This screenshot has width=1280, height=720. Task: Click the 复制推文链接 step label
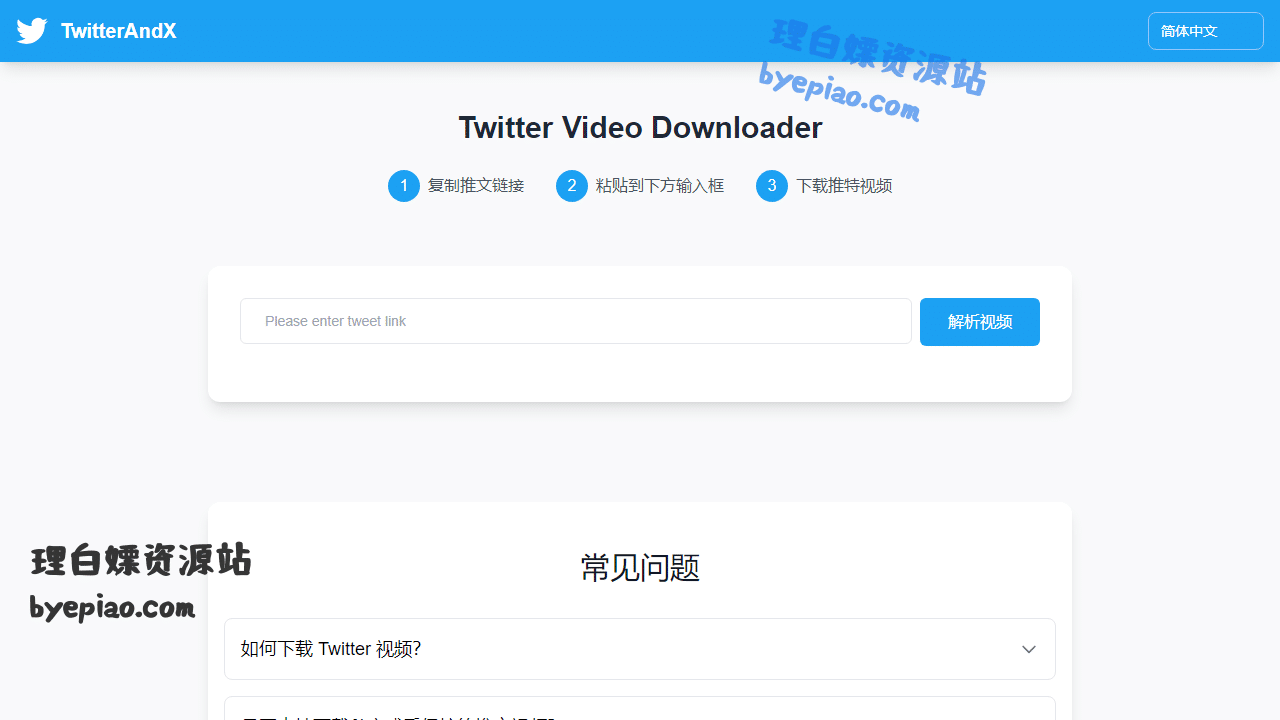(x=476, y=186)
